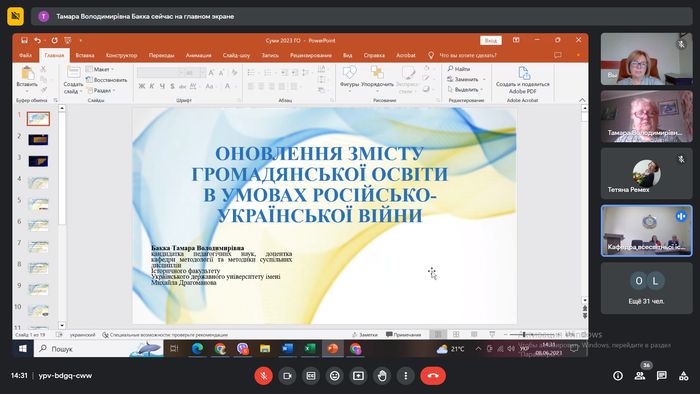Click the 'Что вы хотите сделать?' search field
This screenshot has height=394, width=700.
tap(468, 55)
